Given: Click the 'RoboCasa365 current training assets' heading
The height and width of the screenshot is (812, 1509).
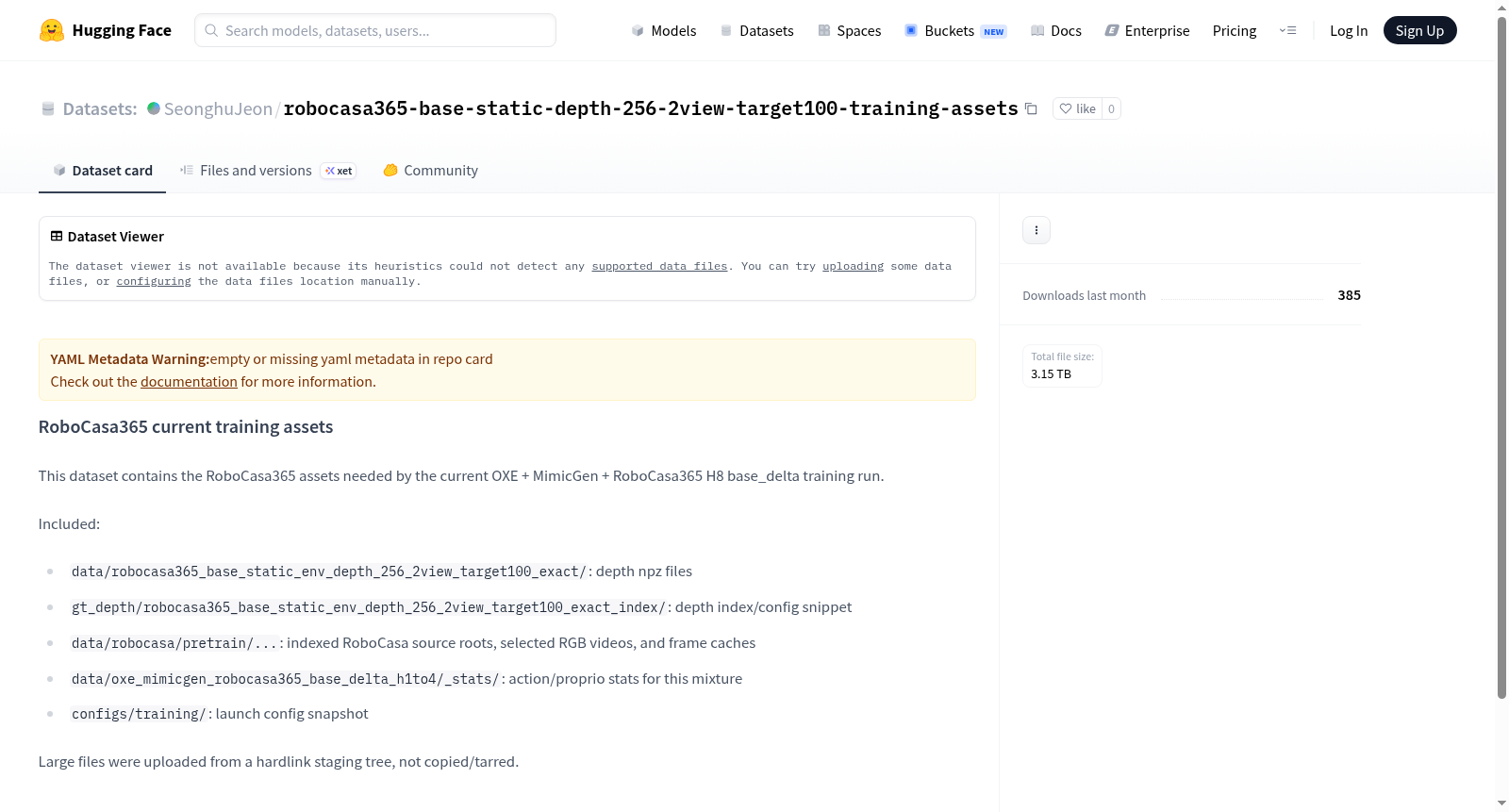Looking at the screenshot, I should pyautogui.click(x=186, y=427).
